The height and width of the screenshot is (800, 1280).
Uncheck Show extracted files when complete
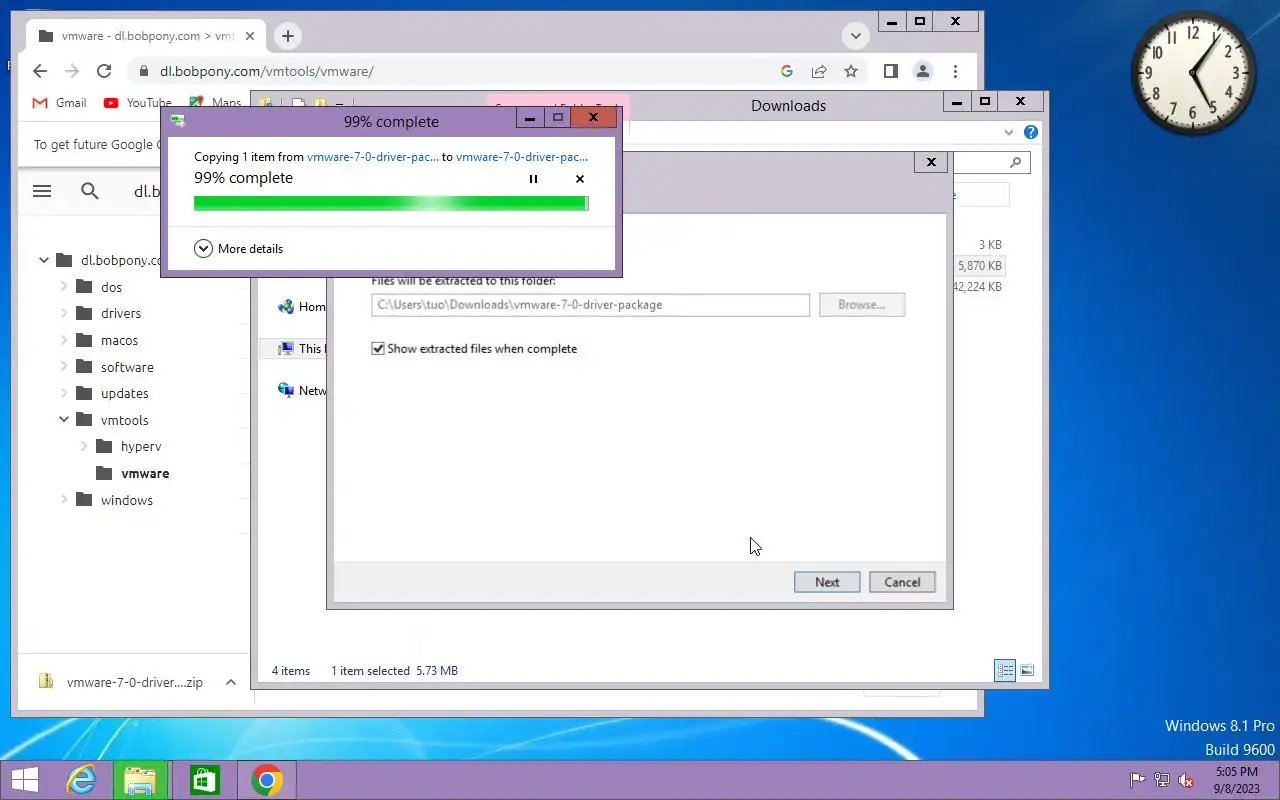click(x=378, y=349)
